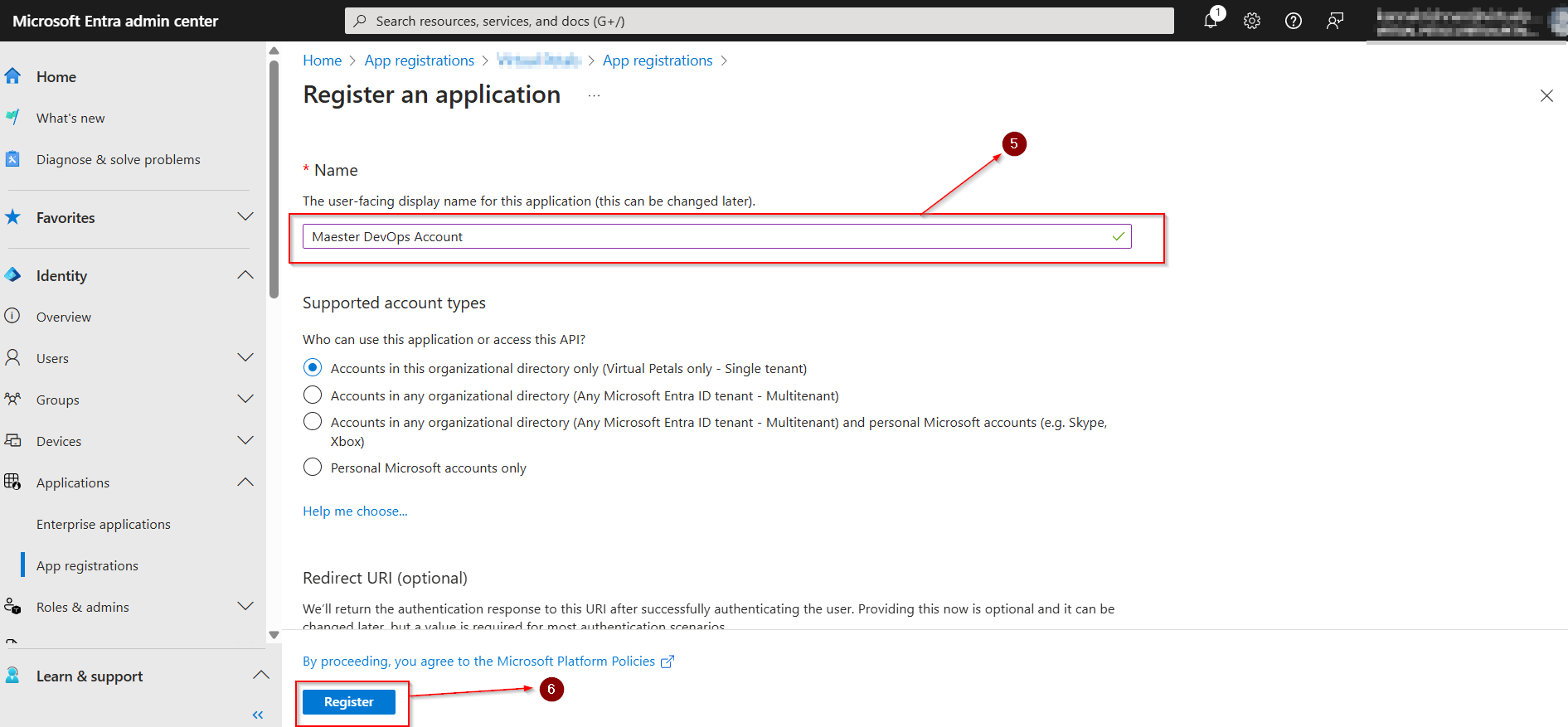
Task: Open the settings gear icon
Action: (x=1252, y=21)
